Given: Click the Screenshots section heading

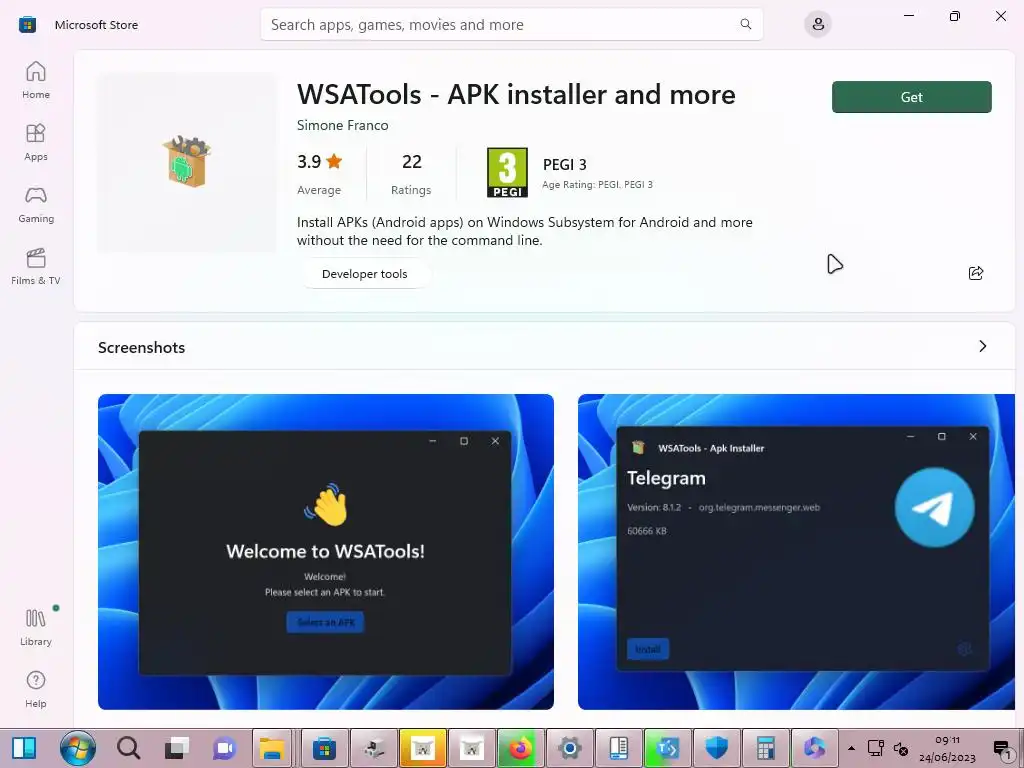Looking at the screenshot, I should pyautogui.click(x=141, y=347).
